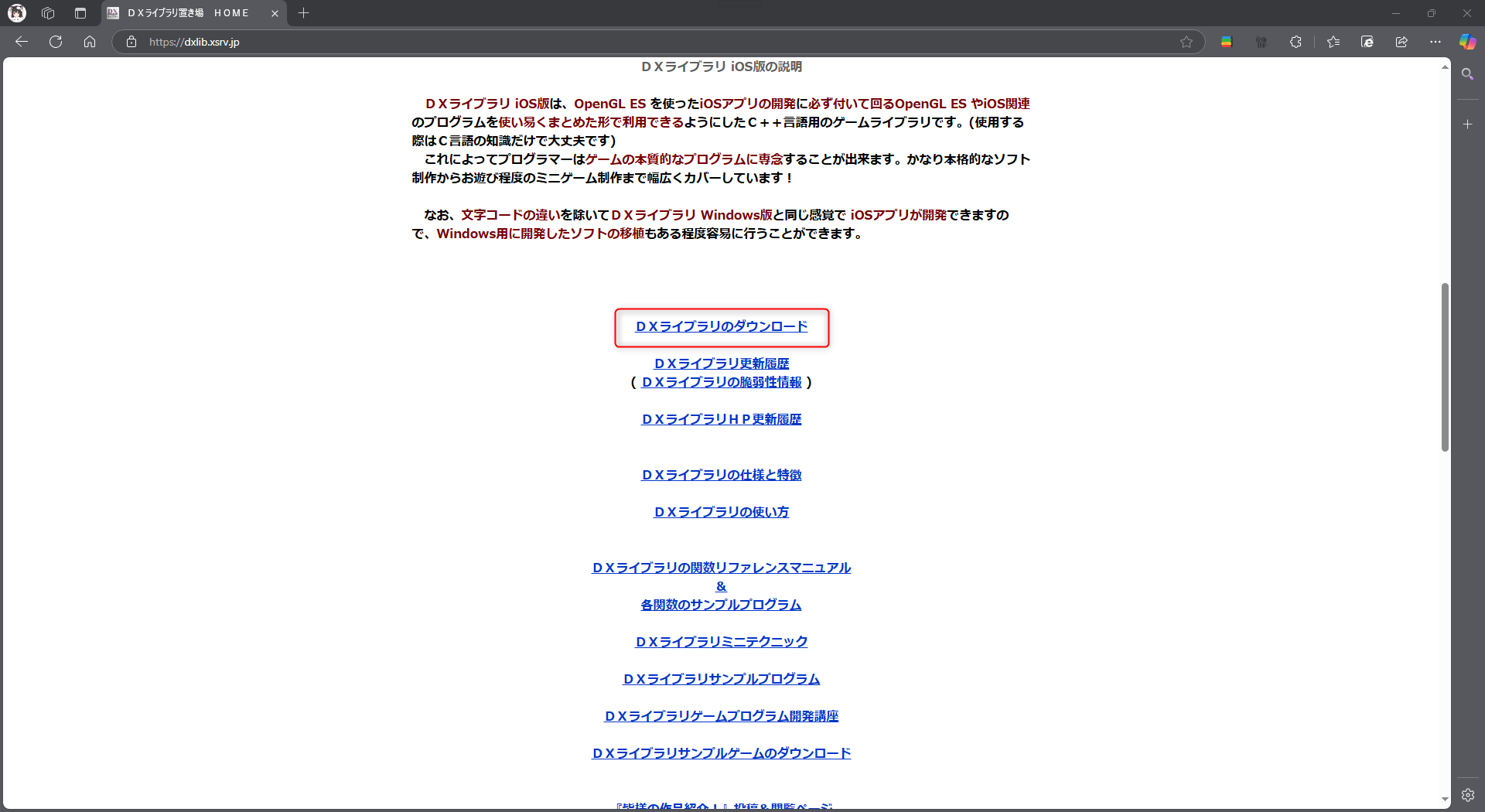Reload the dxlib.xsrv.jp page
This screenshot has height=812, width=1485.
(x=55, y=42)
